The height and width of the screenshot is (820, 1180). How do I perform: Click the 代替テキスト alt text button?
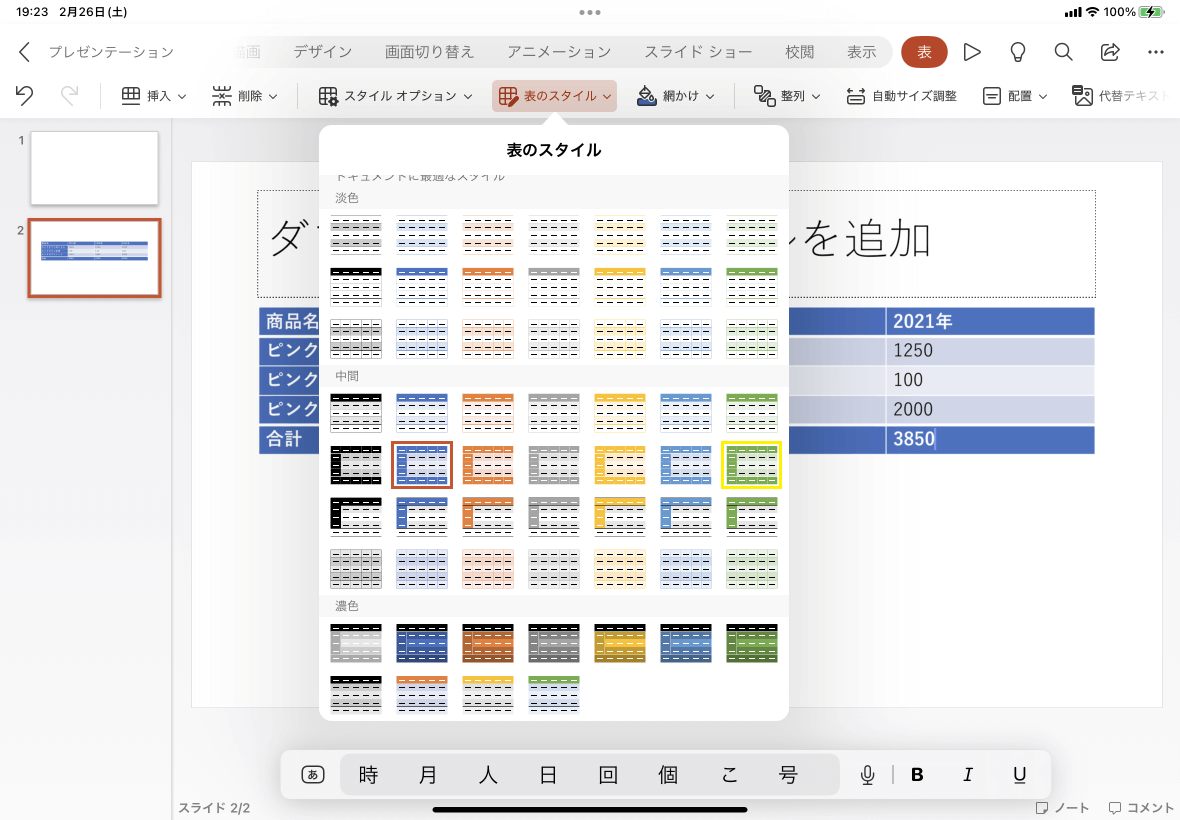[1121, 96]
